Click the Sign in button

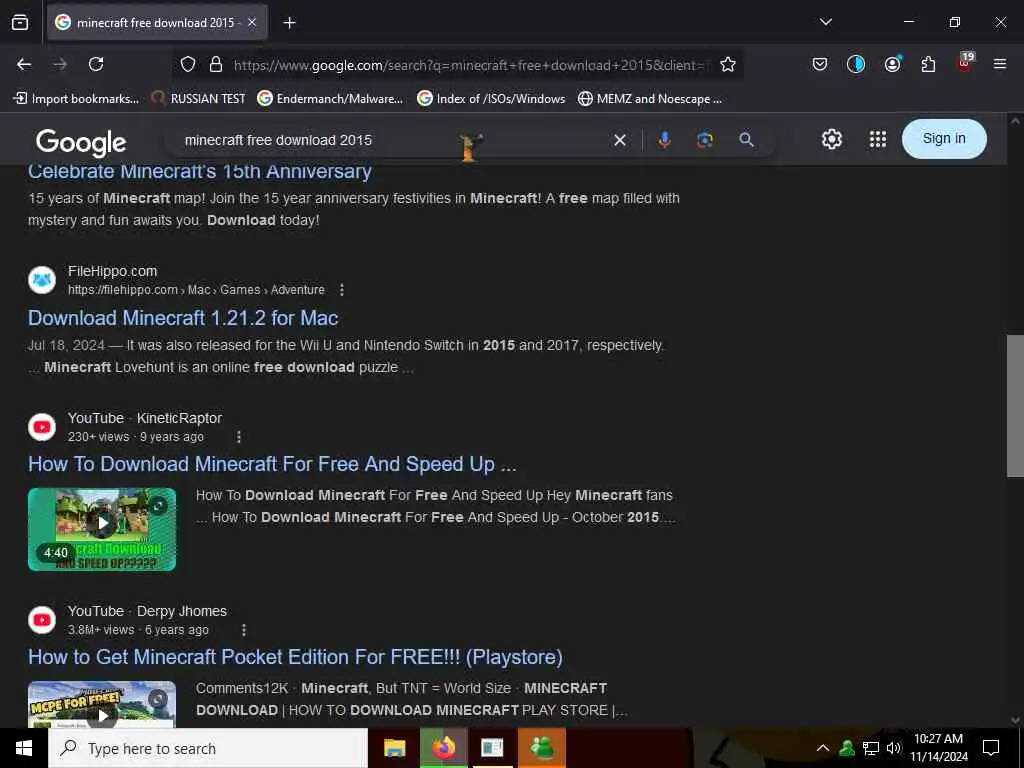pos(944,138)
